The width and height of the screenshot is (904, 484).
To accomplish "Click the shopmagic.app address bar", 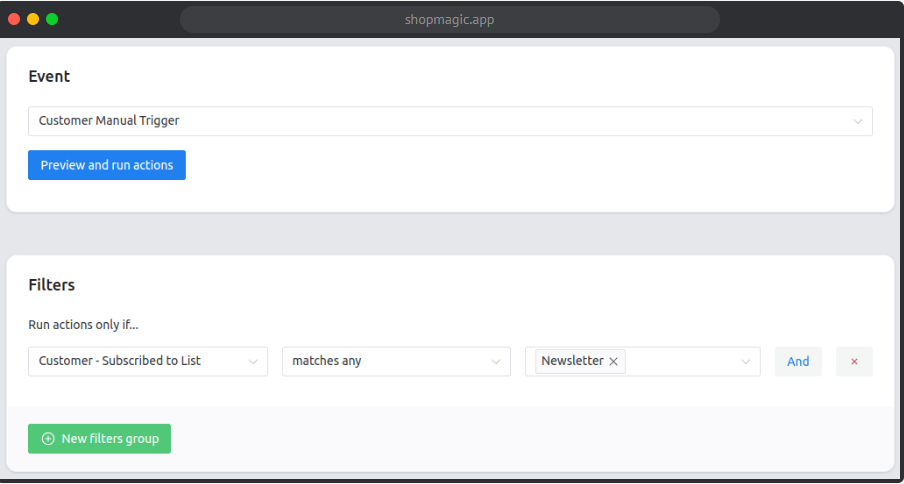I will (450, 20).
